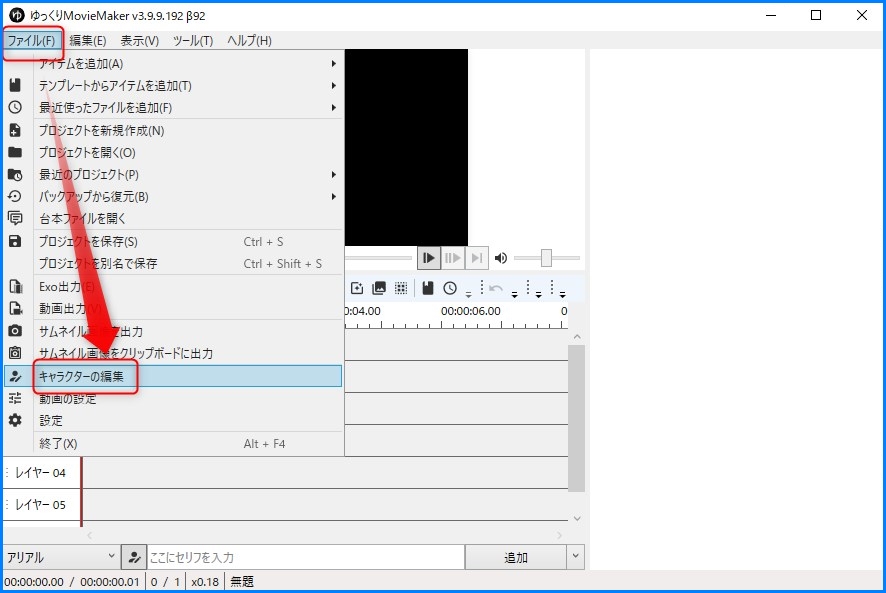The image size is (886, 593).
Task: Click the 無題 project name in status bar
Action: tap(242, 582)
